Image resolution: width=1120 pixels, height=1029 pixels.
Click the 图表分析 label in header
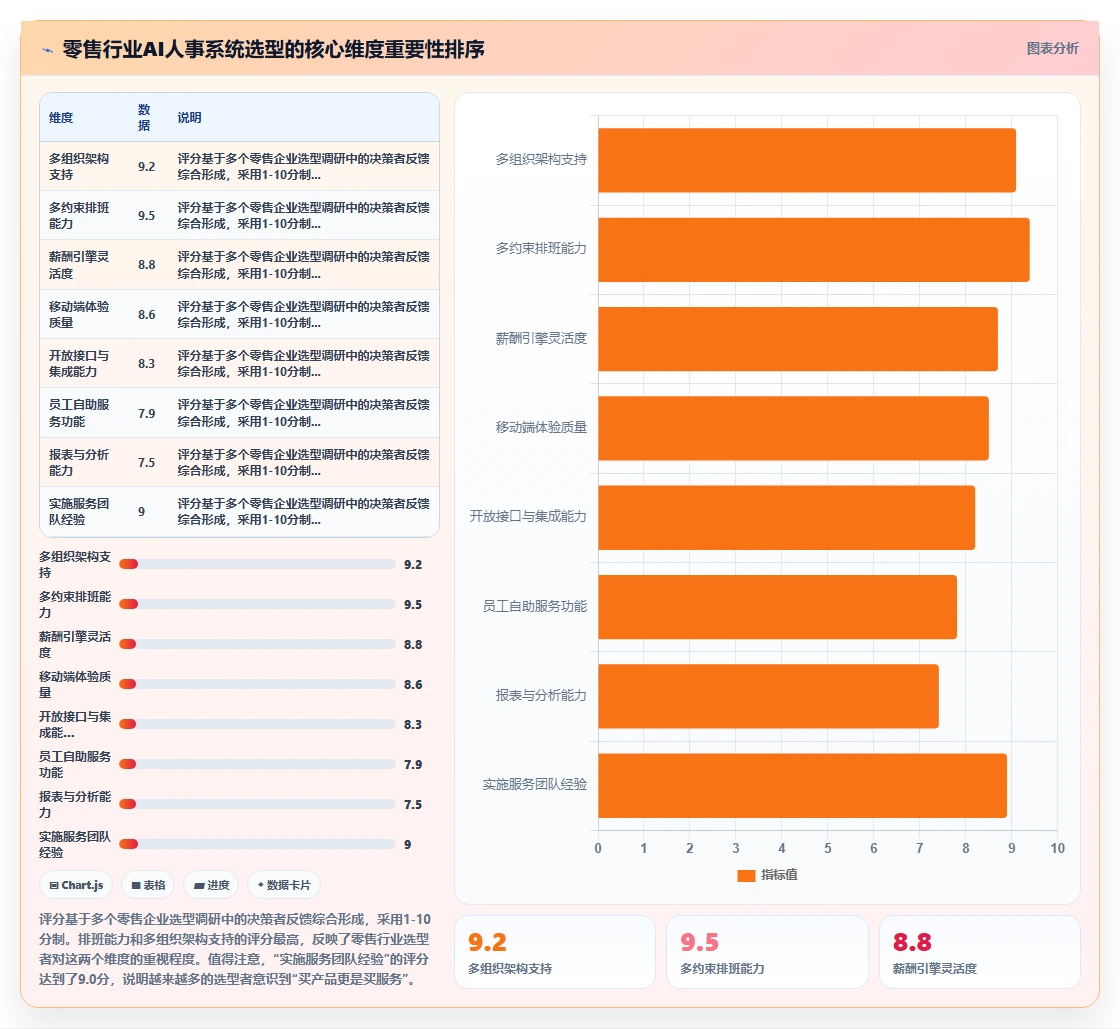(x=1052, y=49)
